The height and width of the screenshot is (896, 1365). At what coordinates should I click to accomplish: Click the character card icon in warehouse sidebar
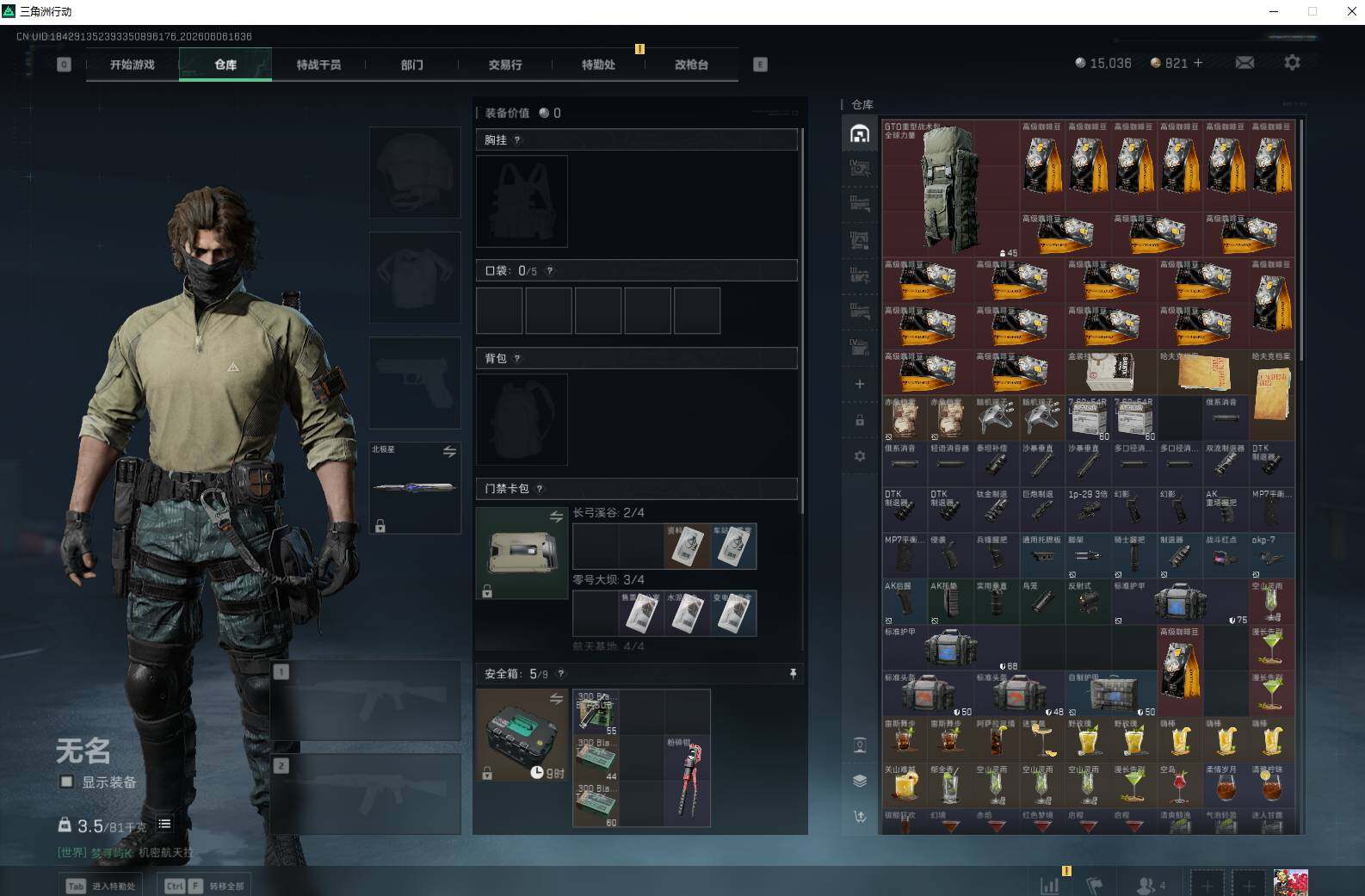(860, 745)
